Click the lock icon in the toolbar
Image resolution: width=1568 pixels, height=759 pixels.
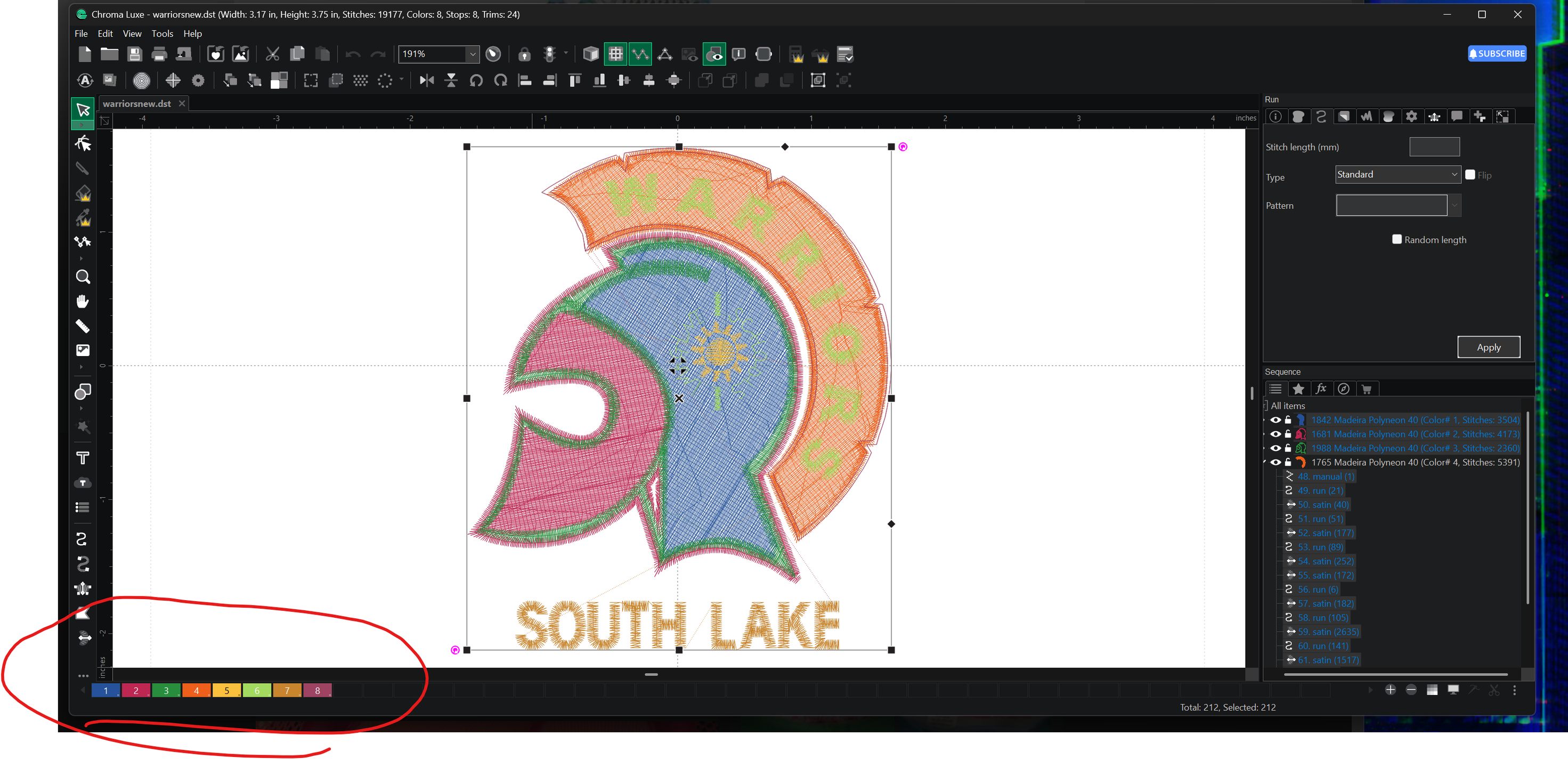[x=524, y=54]
